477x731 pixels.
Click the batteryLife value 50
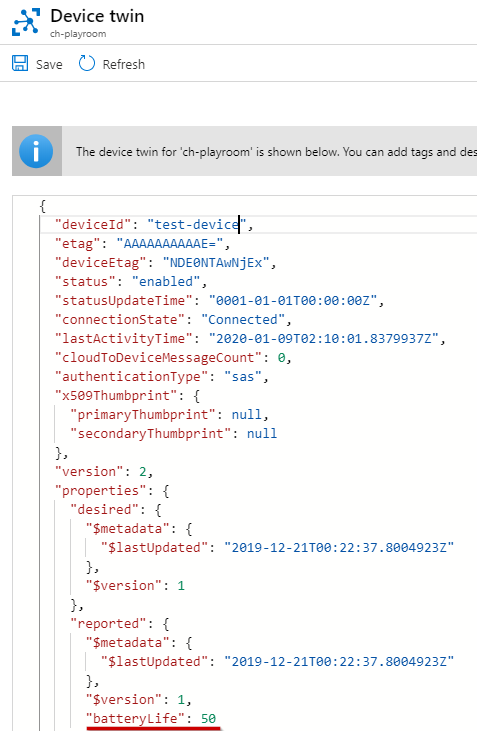208,719
